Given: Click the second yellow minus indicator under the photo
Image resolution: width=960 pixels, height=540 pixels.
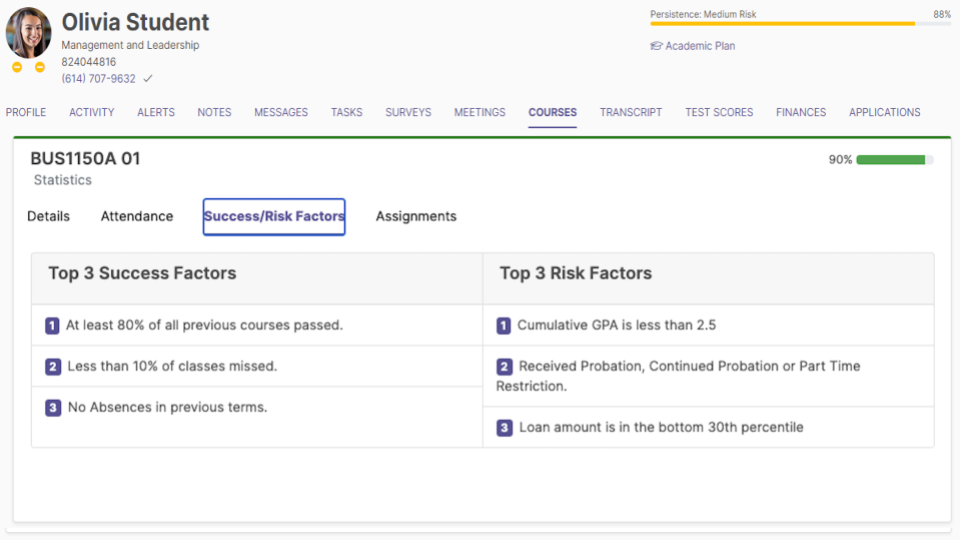Looking at the screenshot, I should click(40, 67).
